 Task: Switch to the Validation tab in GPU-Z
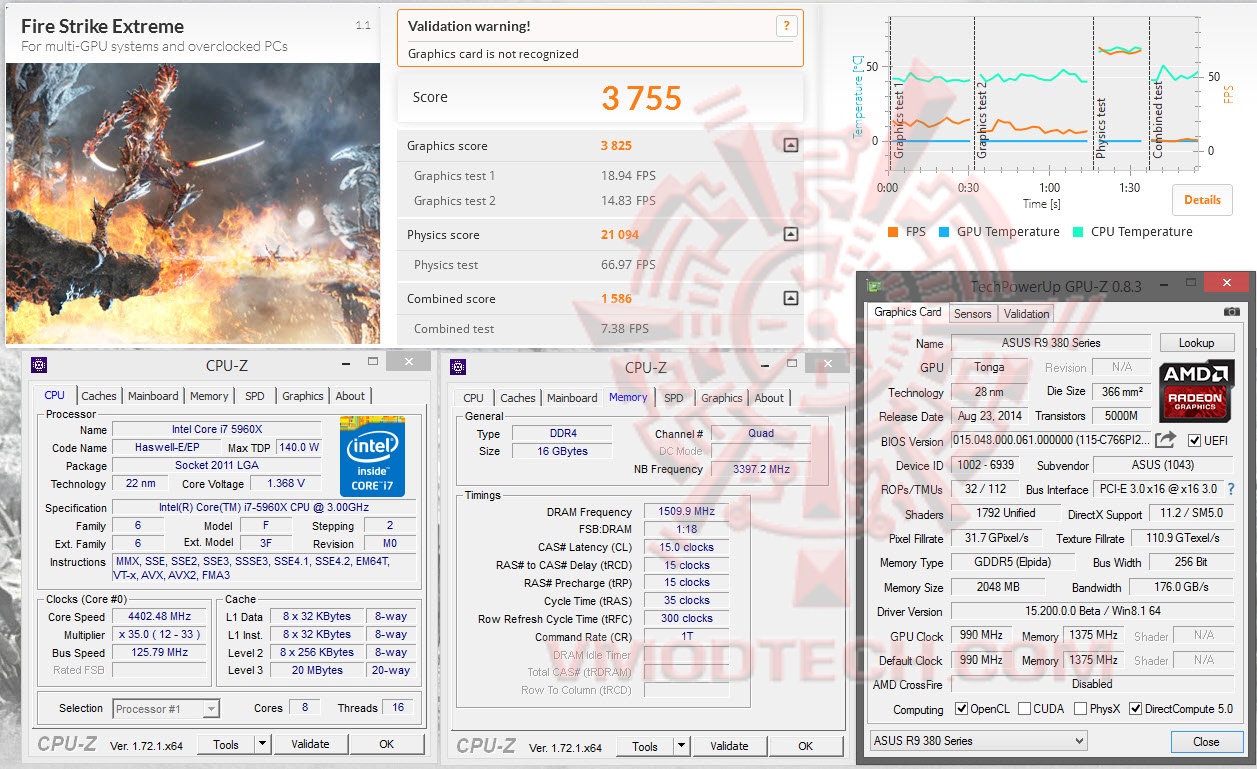click(1027, 313)
